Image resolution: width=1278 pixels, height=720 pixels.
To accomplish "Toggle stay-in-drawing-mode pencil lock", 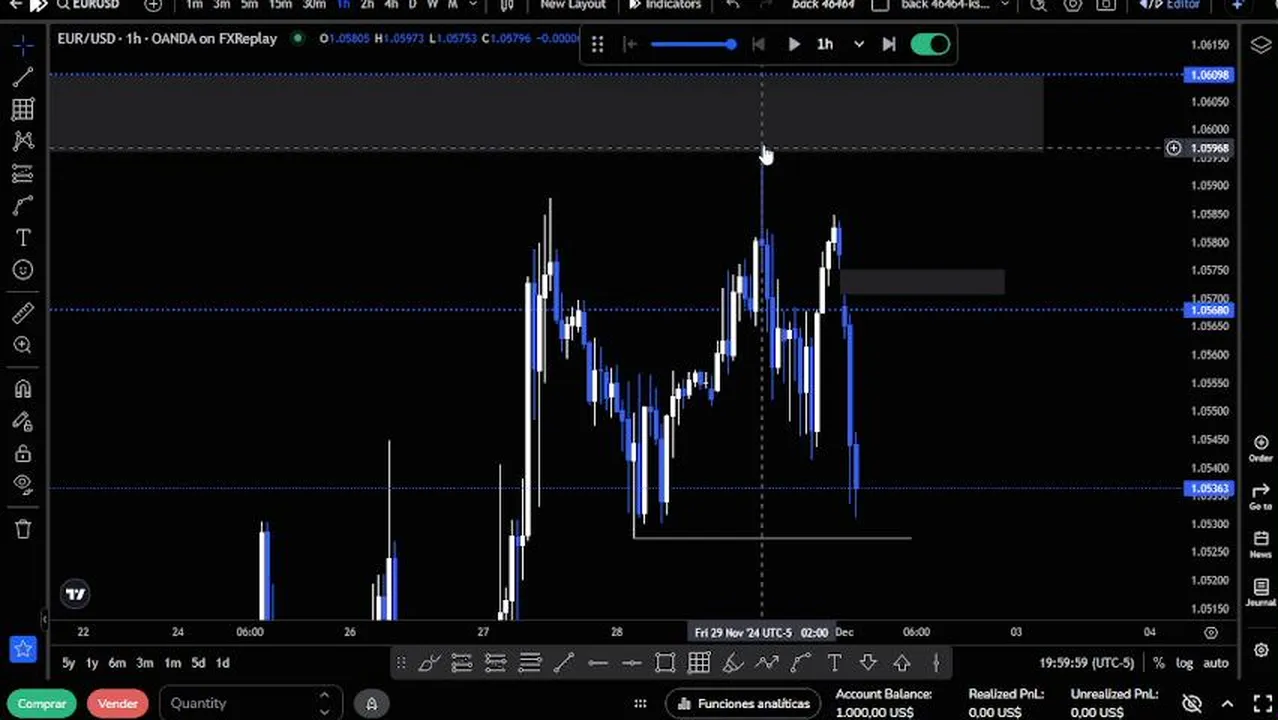I will point(23,421).
